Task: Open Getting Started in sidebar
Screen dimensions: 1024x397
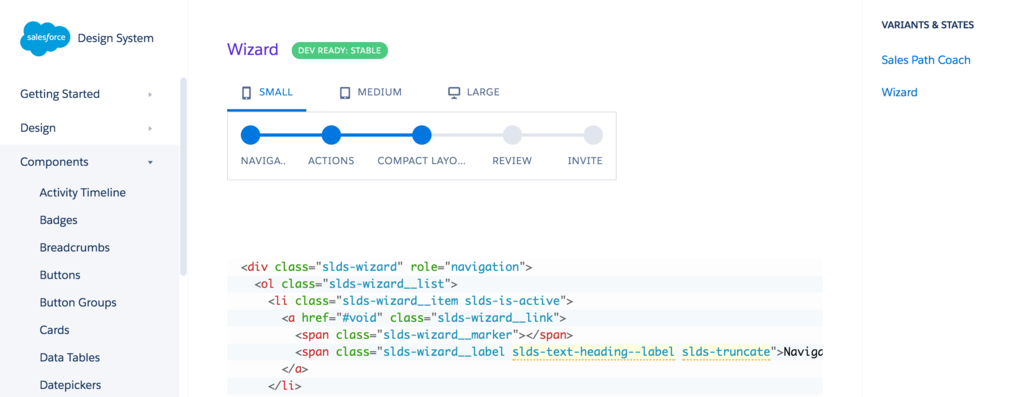Action: click(60, 94)
